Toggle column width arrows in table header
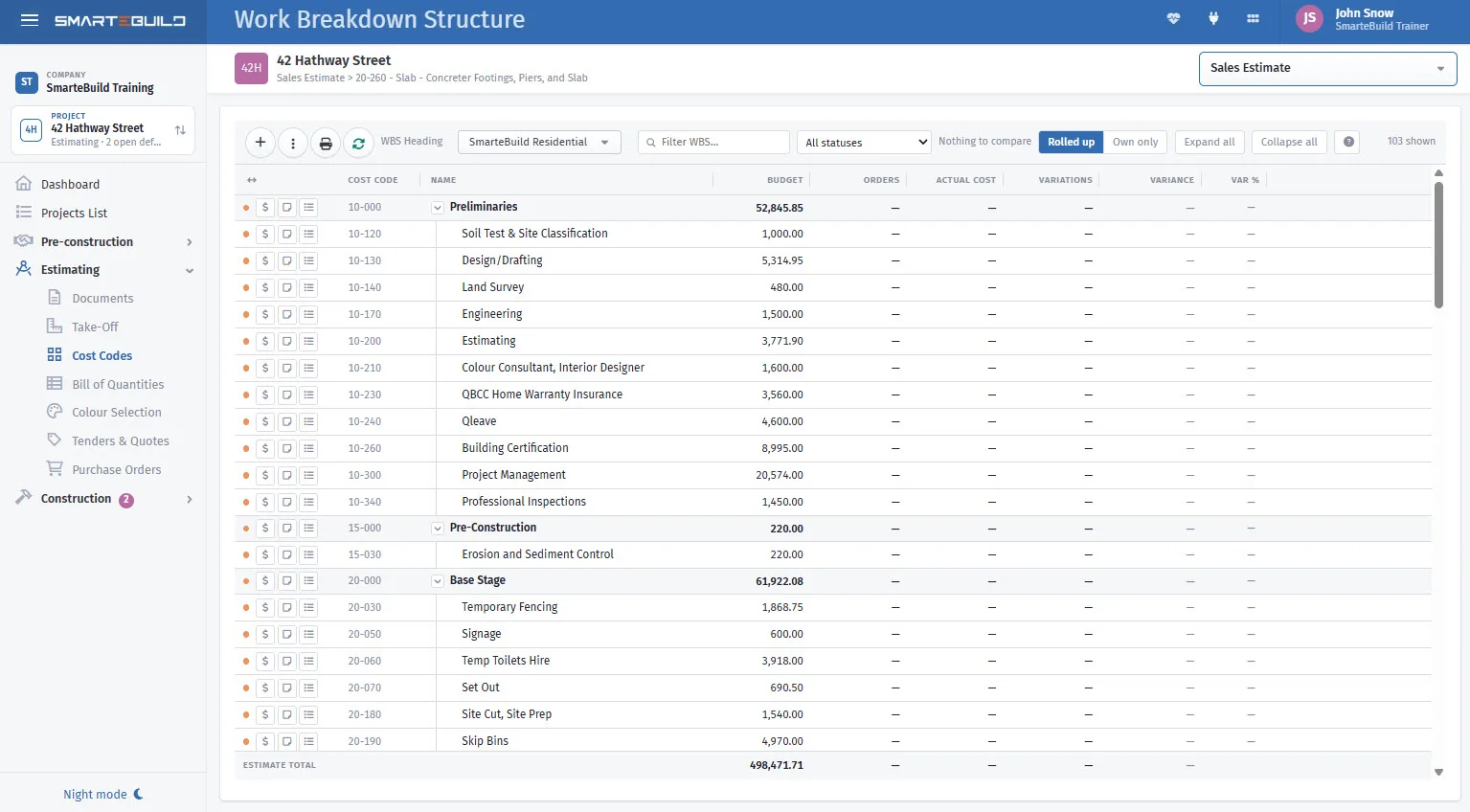The height and width of the screenshot is (812, 1470). point(252,180)
